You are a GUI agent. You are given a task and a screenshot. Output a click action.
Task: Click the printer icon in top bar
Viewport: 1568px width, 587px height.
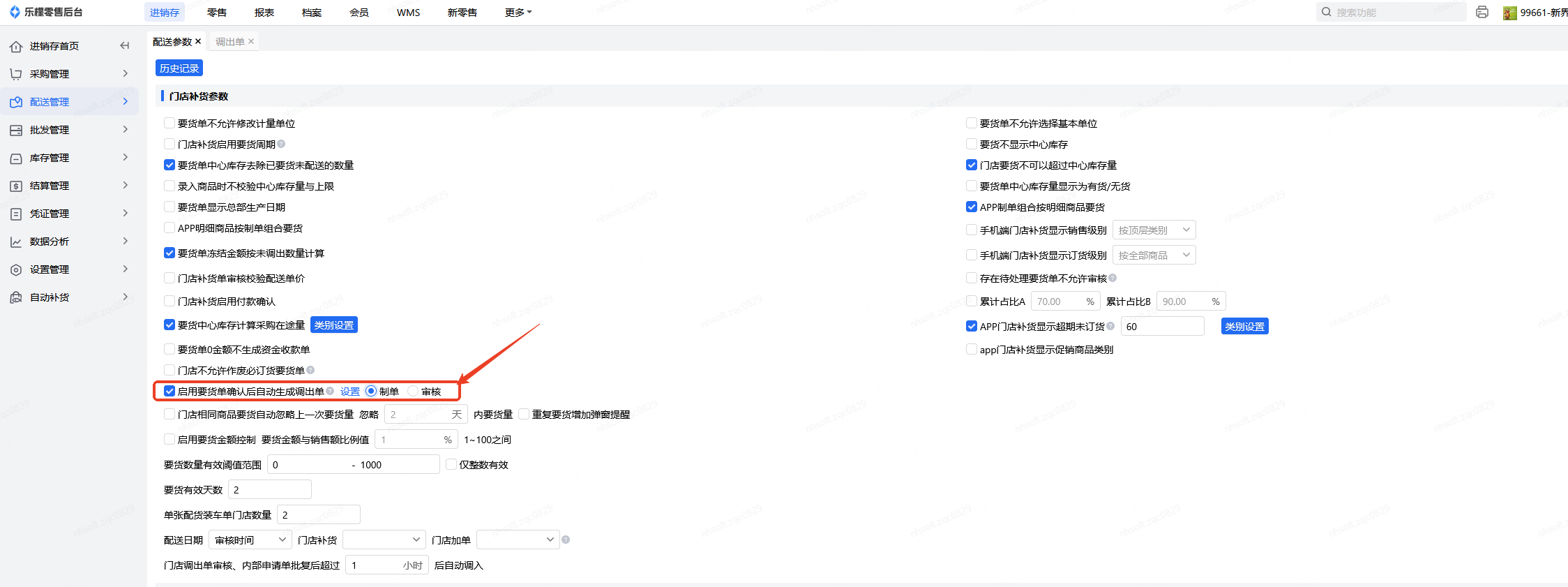coord(1482,12)
